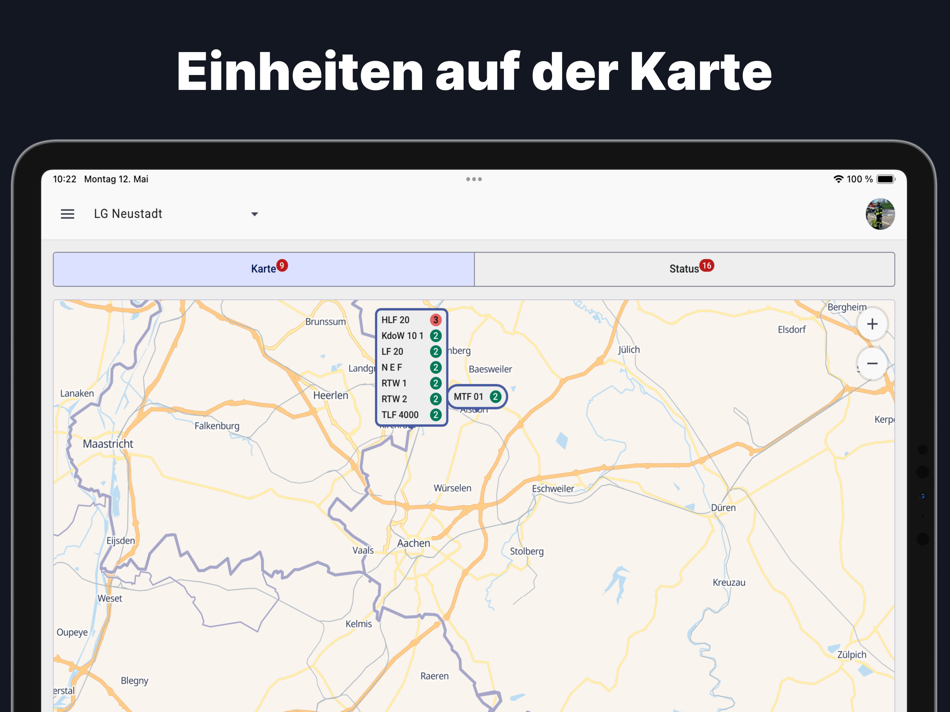Click the red status 3 badge on HLF 20
Viewport: 950px width, 712px height.
pyautogui.click(x=435, y=319)
